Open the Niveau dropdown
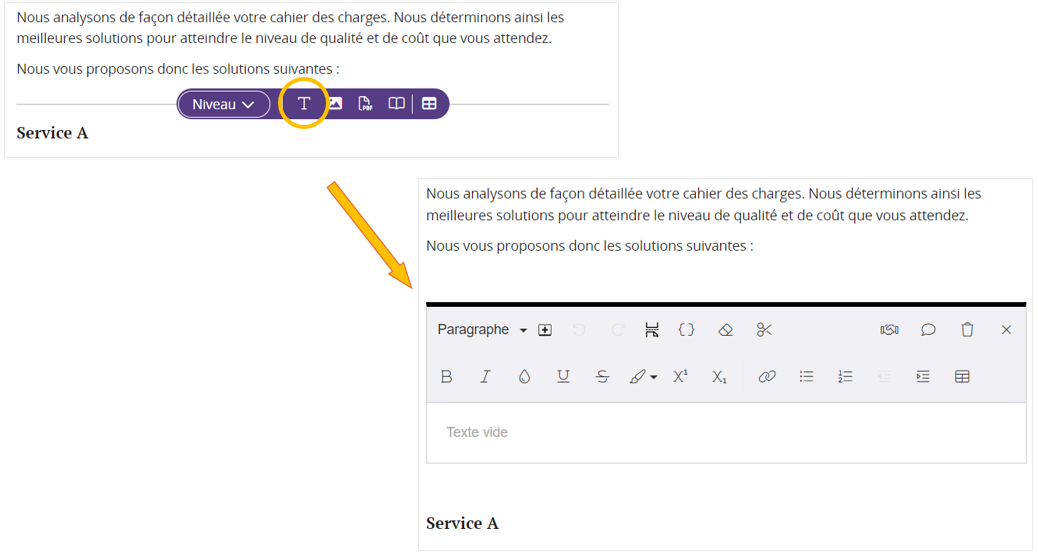The image size is (1038, 556). [224, 104]
